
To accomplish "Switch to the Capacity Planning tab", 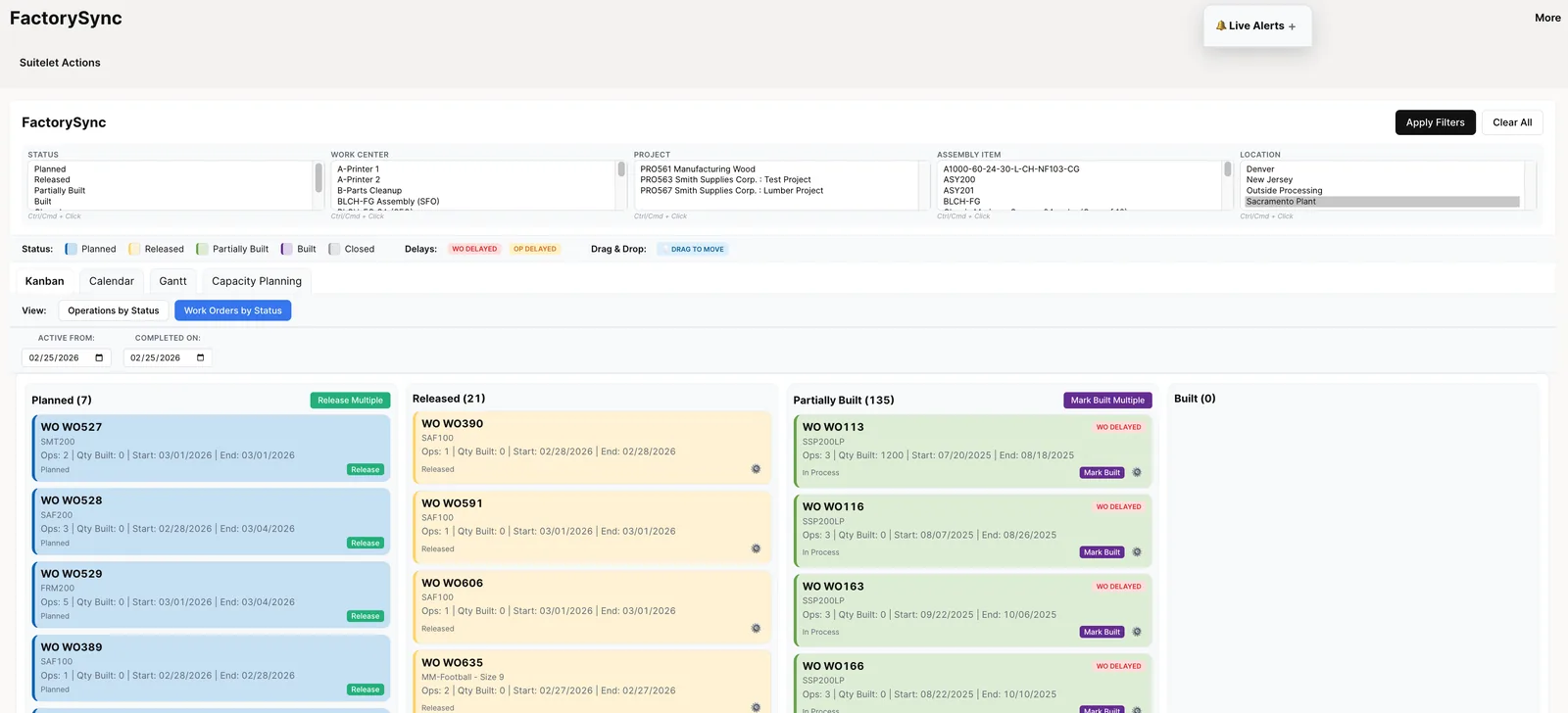I will [257, 281].
